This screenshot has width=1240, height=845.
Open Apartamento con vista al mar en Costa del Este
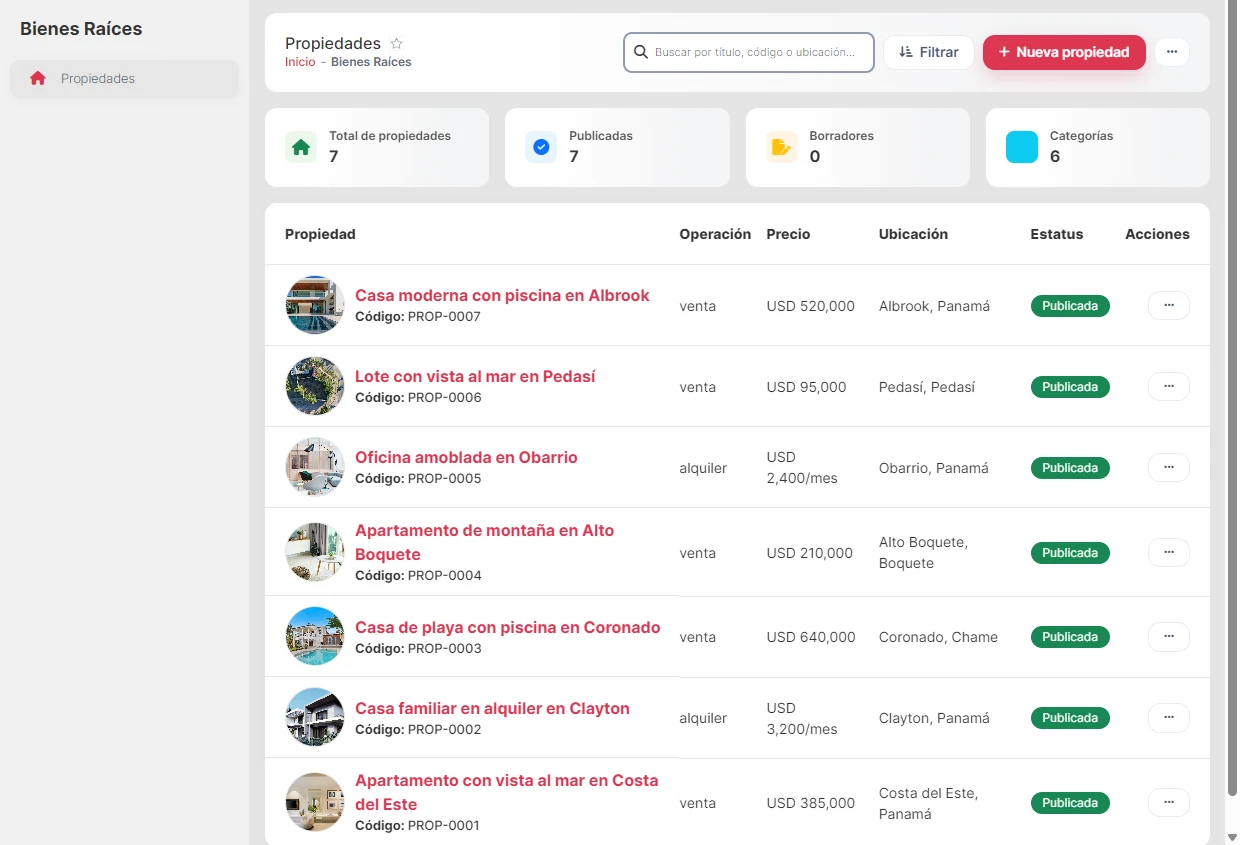coord(507,792)
